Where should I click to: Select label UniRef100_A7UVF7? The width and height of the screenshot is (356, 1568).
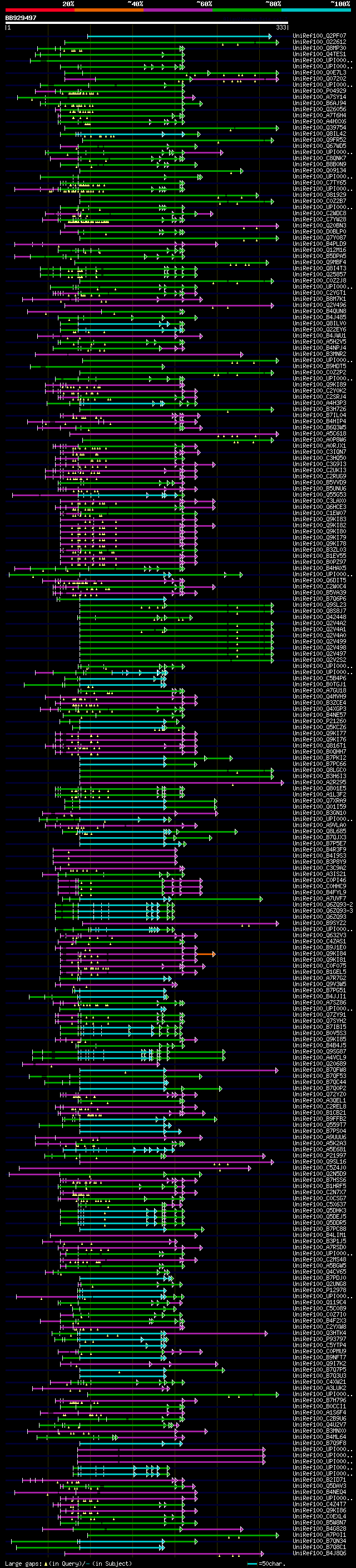click(x=319, y=898)
